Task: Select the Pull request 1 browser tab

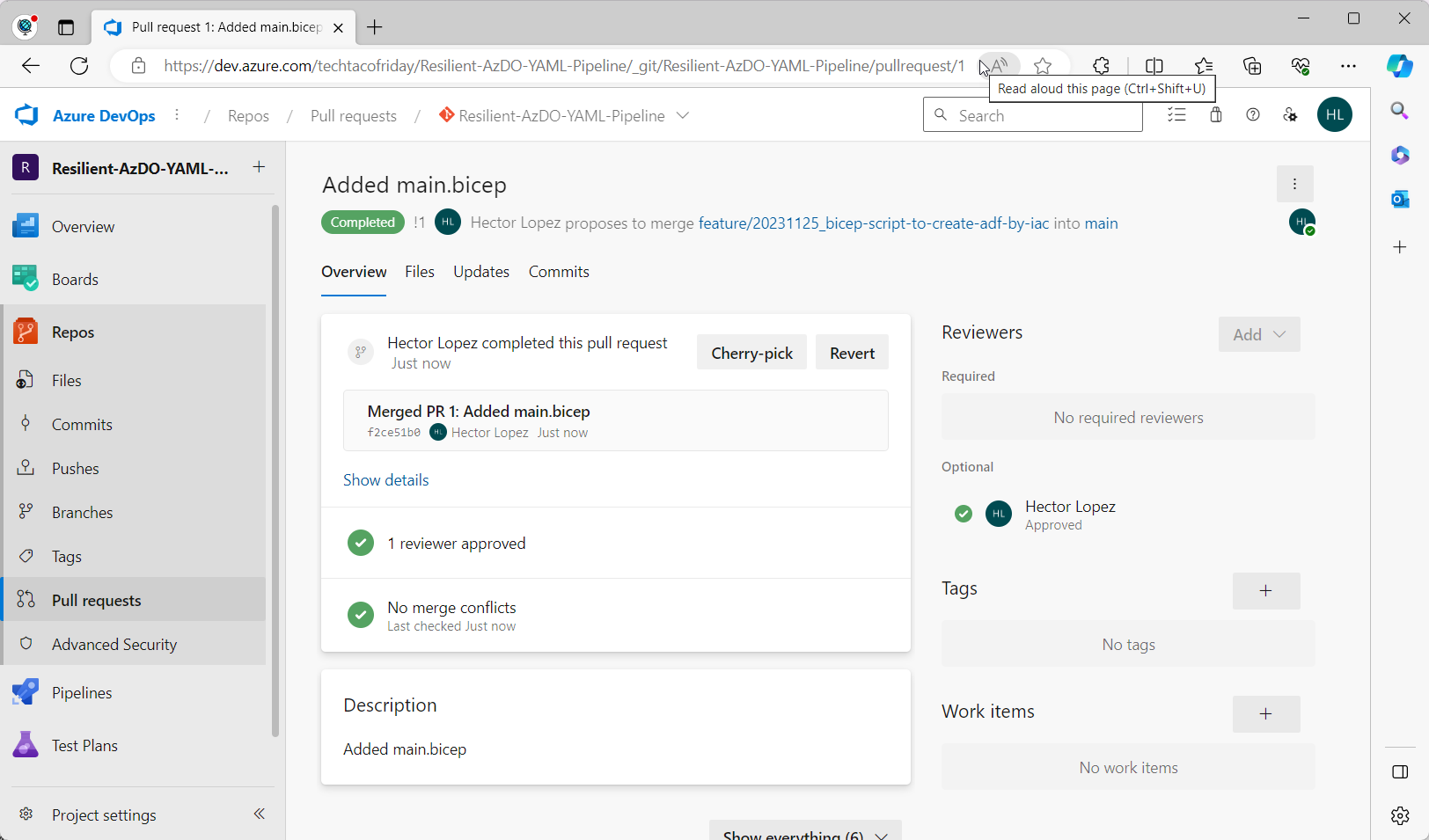Action: pos(224,27)
